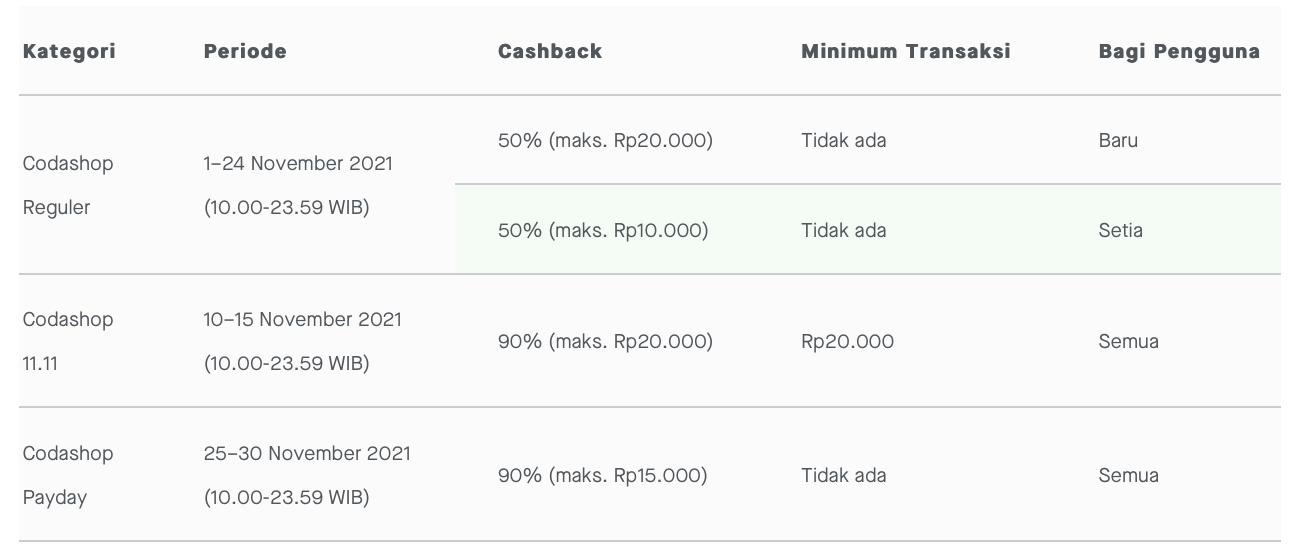Click the 50% (maks. Rp10.000) cashback cell
Viewport: 1294px width, 550px height.
click(603, 230)
